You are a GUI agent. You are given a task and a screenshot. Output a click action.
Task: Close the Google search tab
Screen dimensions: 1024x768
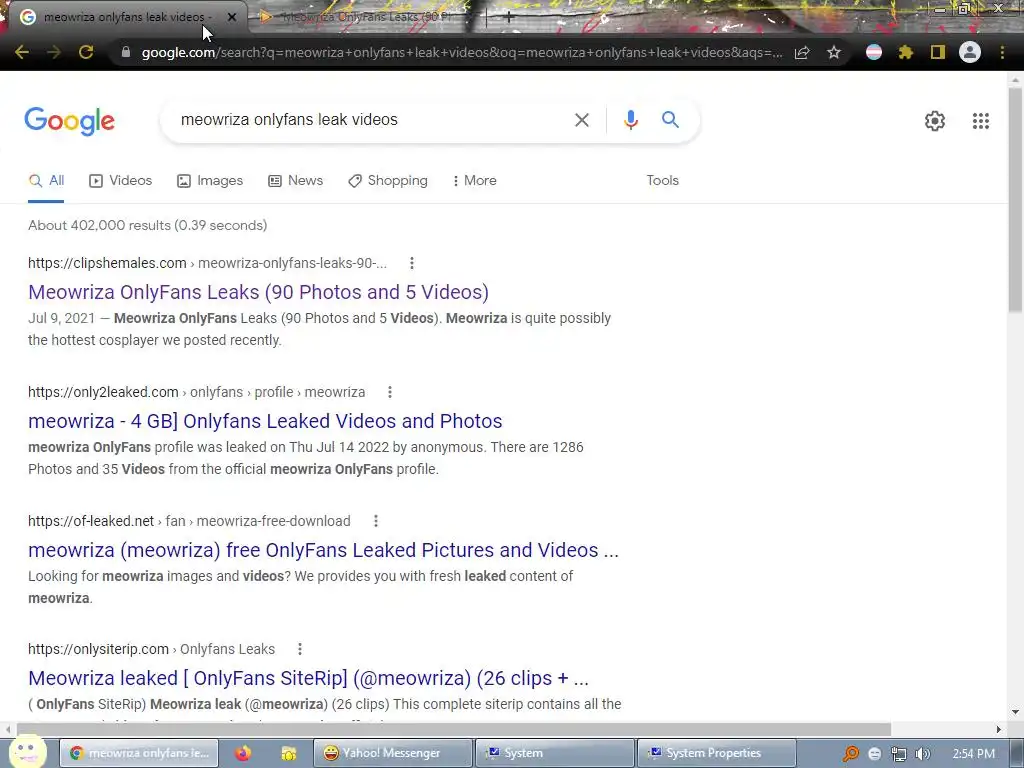[x=232, y=18]
